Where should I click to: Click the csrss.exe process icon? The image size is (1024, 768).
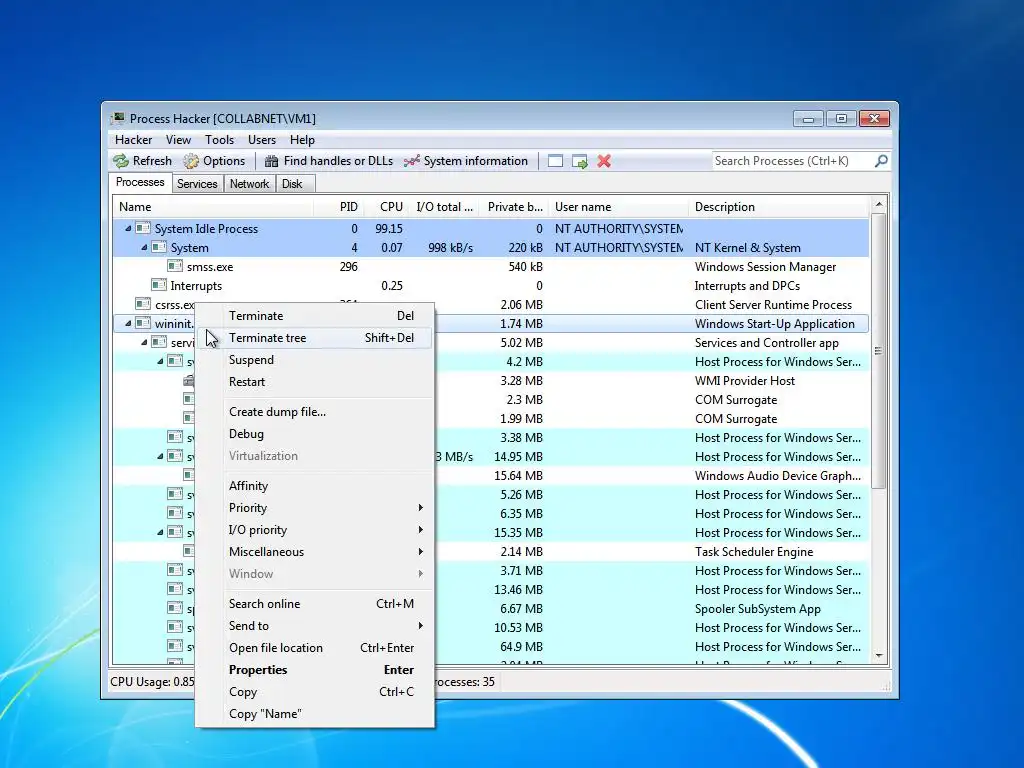(143, 304)
